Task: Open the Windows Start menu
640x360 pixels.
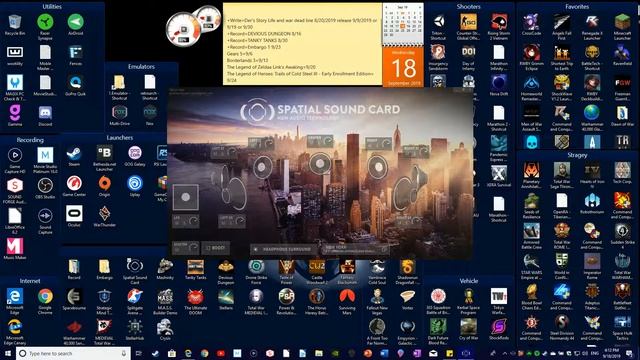Action: point(7,353)
